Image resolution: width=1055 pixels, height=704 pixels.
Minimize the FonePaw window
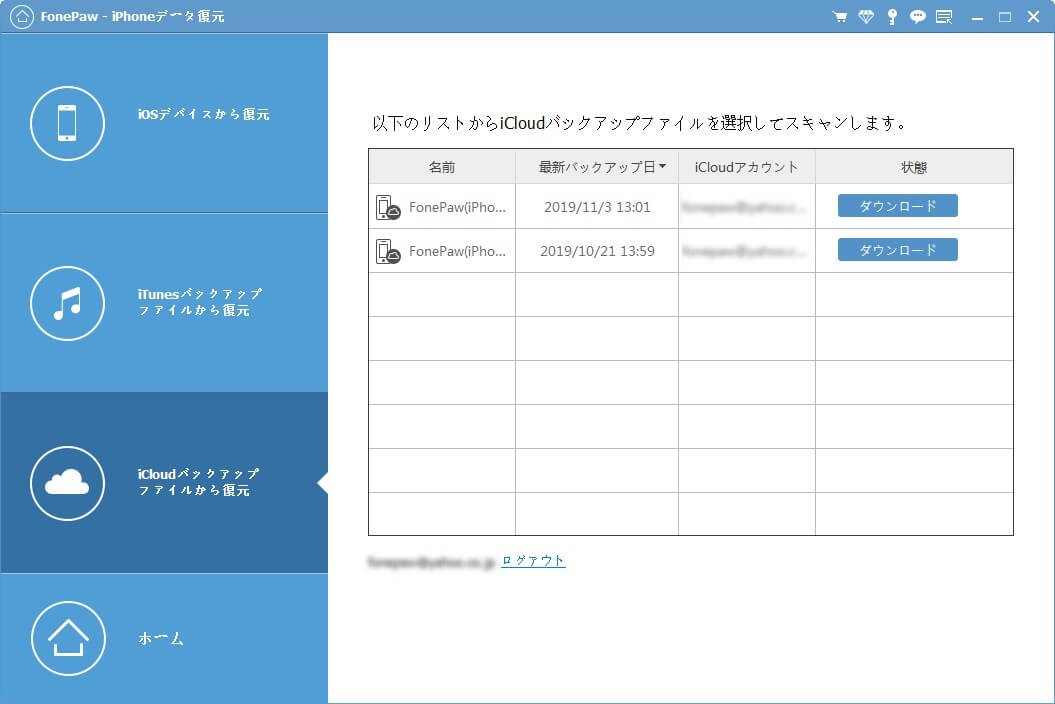(x=978, y=17)
